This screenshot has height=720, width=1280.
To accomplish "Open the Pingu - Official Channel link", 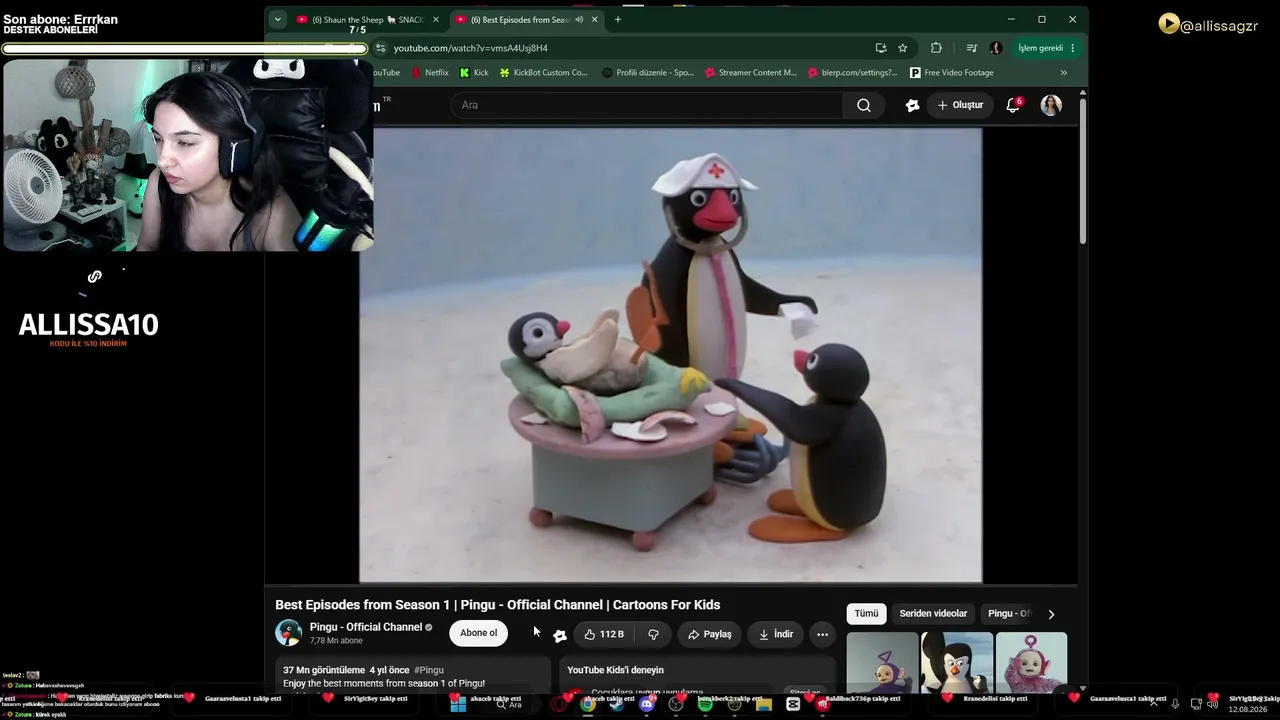I will point(366,627).
